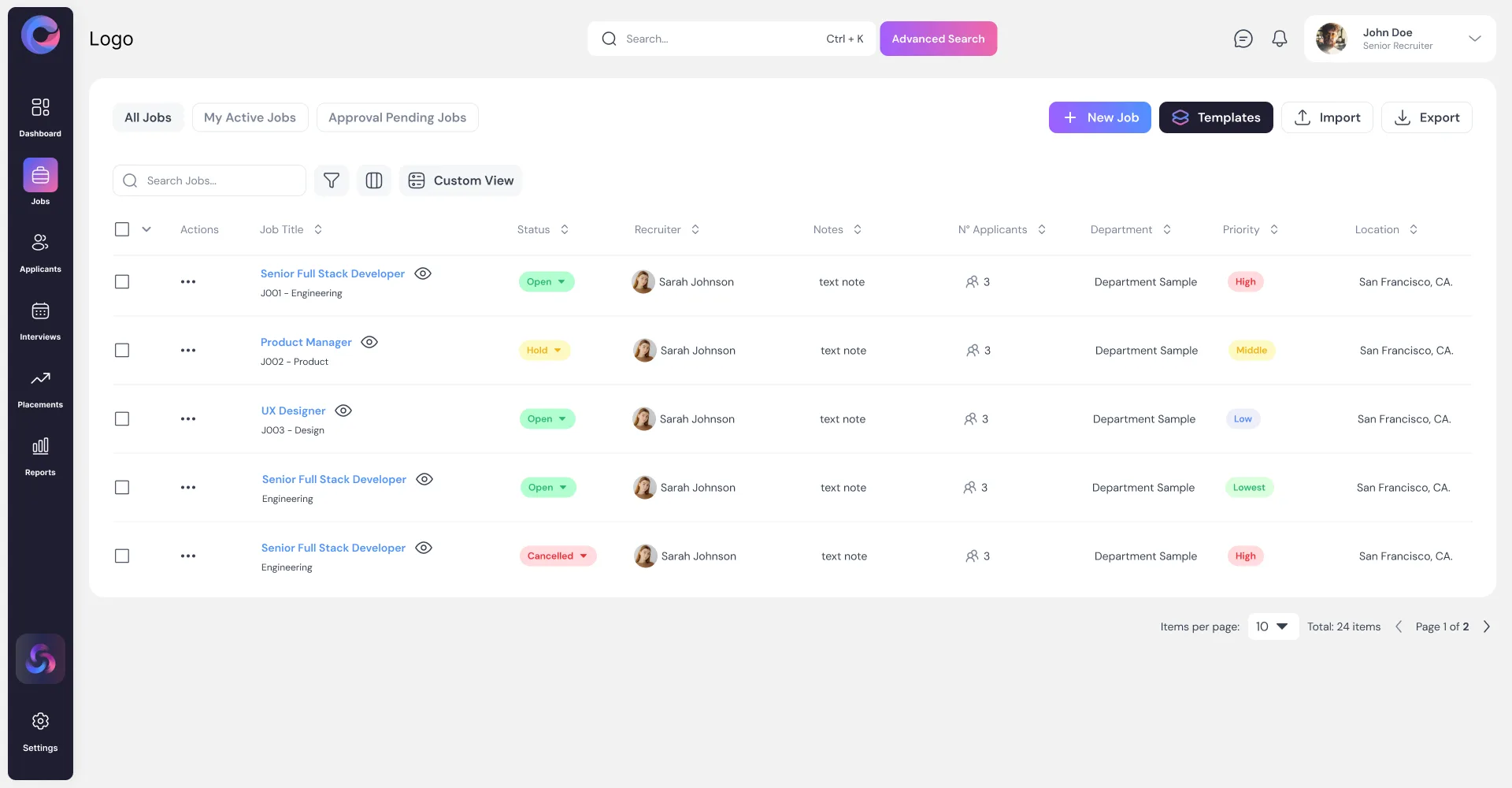Switch to Approval Pending Jobs tab
Image resolution: width=1512 pixels, height=788 pixels.
point(397,117)
